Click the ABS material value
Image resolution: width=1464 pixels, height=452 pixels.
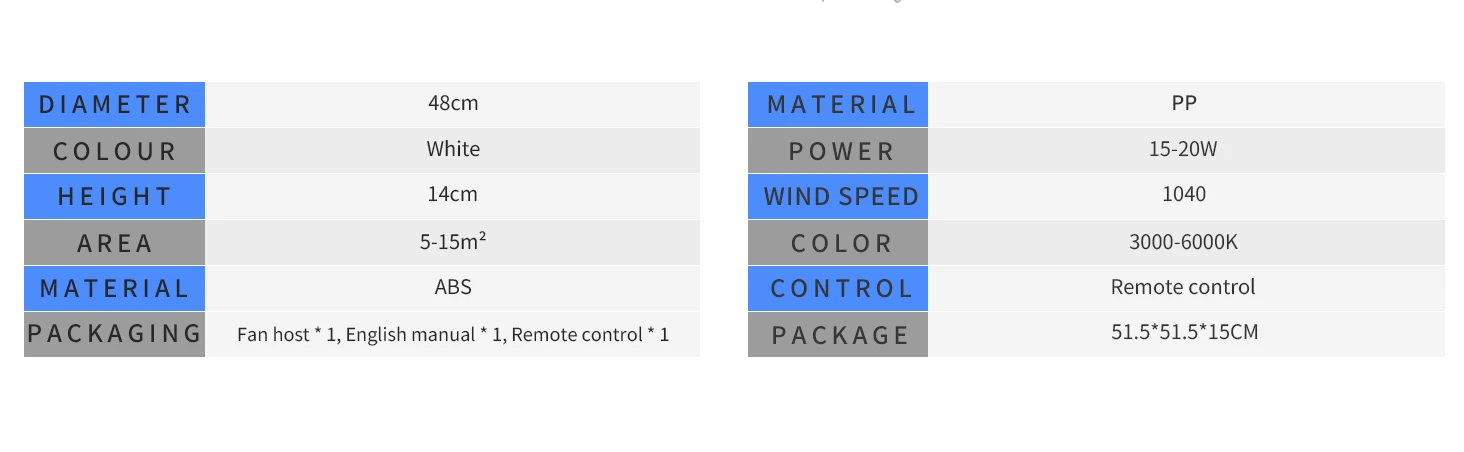[x=453, y=287]
